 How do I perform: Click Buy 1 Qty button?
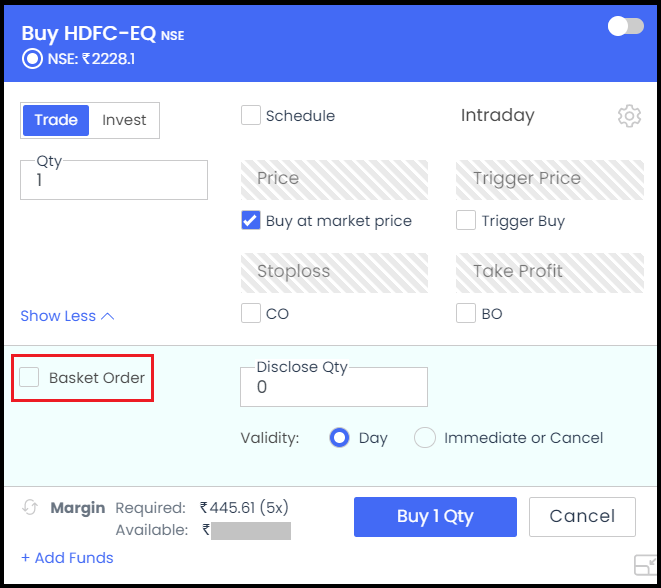click(x=435, y=517)
